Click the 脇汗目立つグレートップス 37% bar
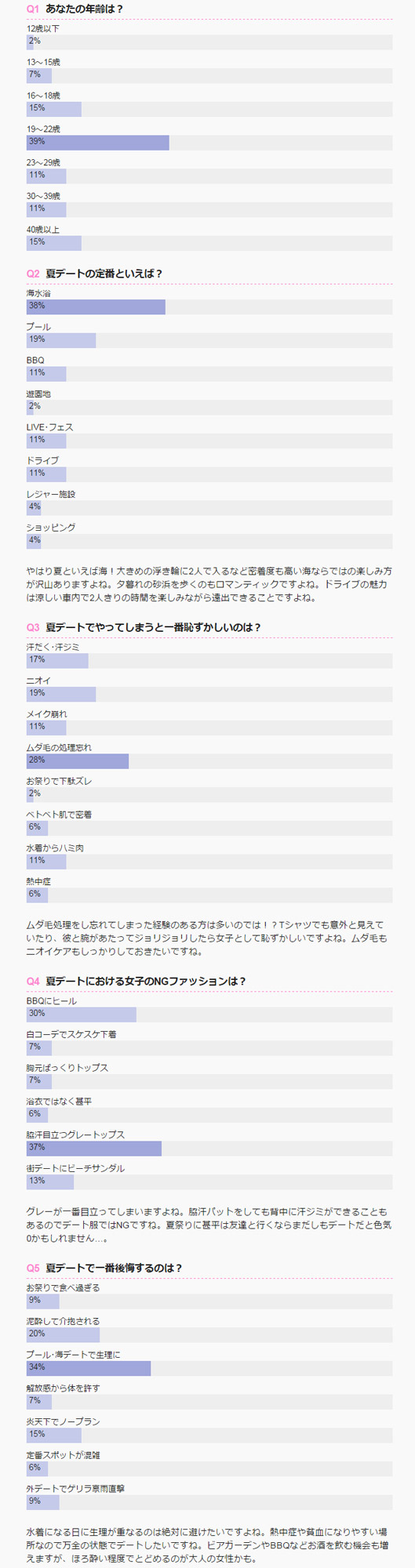415x1568 pixels. pyautogui.click(x=209, y=1147)
